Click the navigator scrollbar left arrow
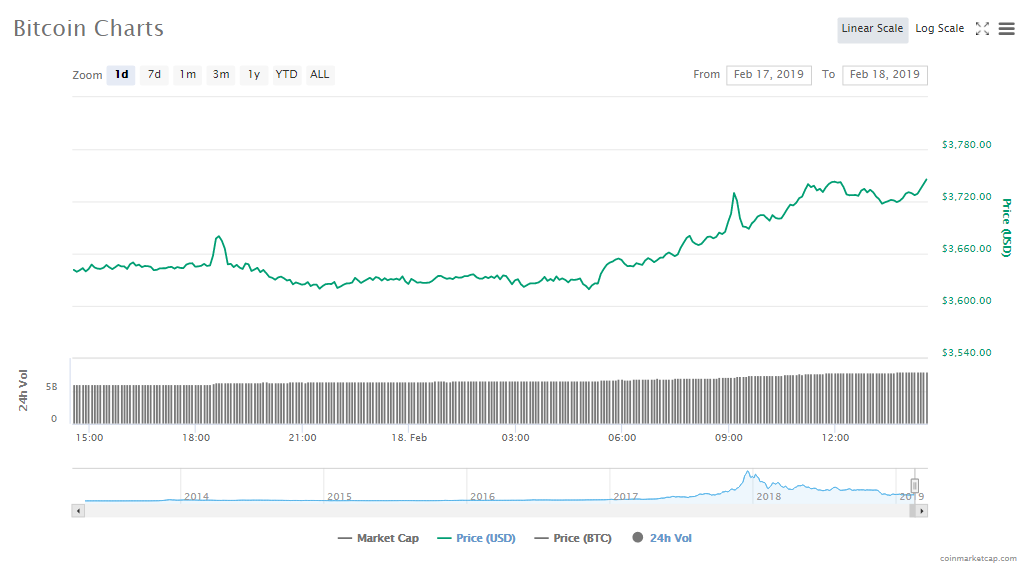This screenshot has width=1027, height=575. pos(79,511)
